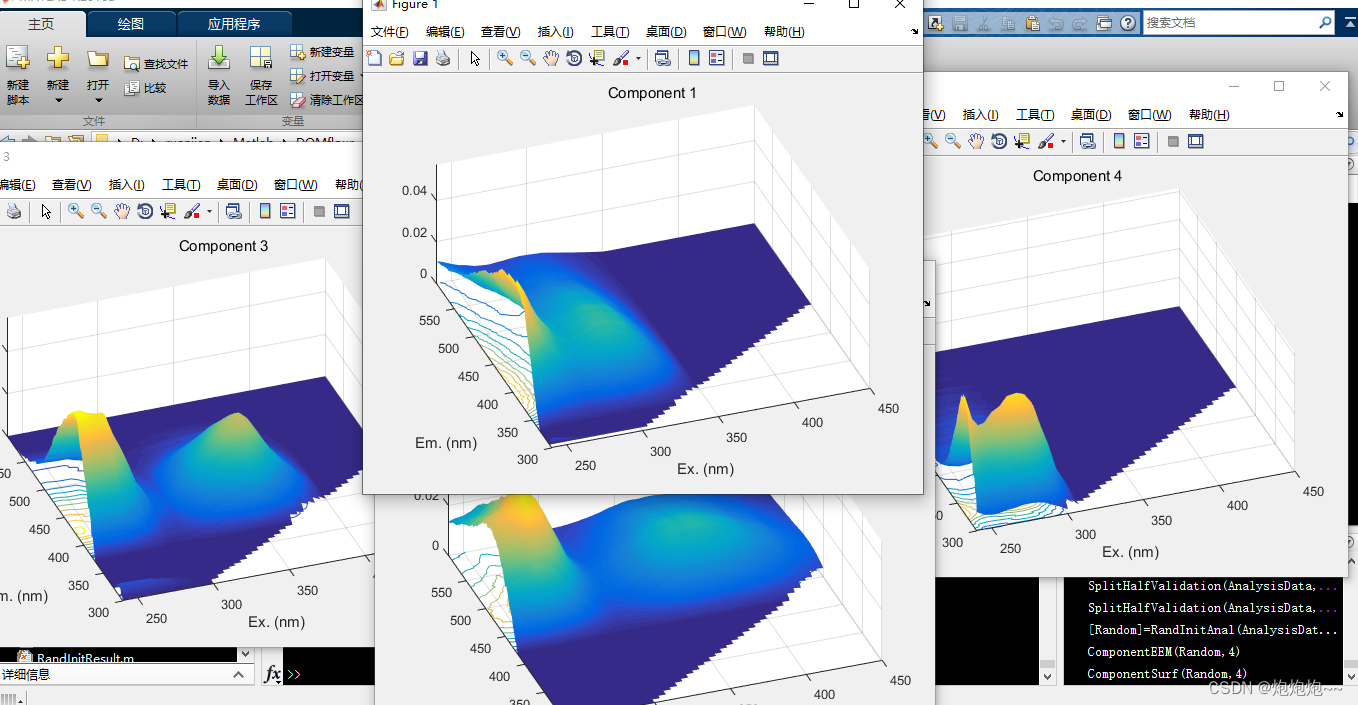
Task: Open 窗口(W) menu in Figure 1
Action: (x=725, y=32)
